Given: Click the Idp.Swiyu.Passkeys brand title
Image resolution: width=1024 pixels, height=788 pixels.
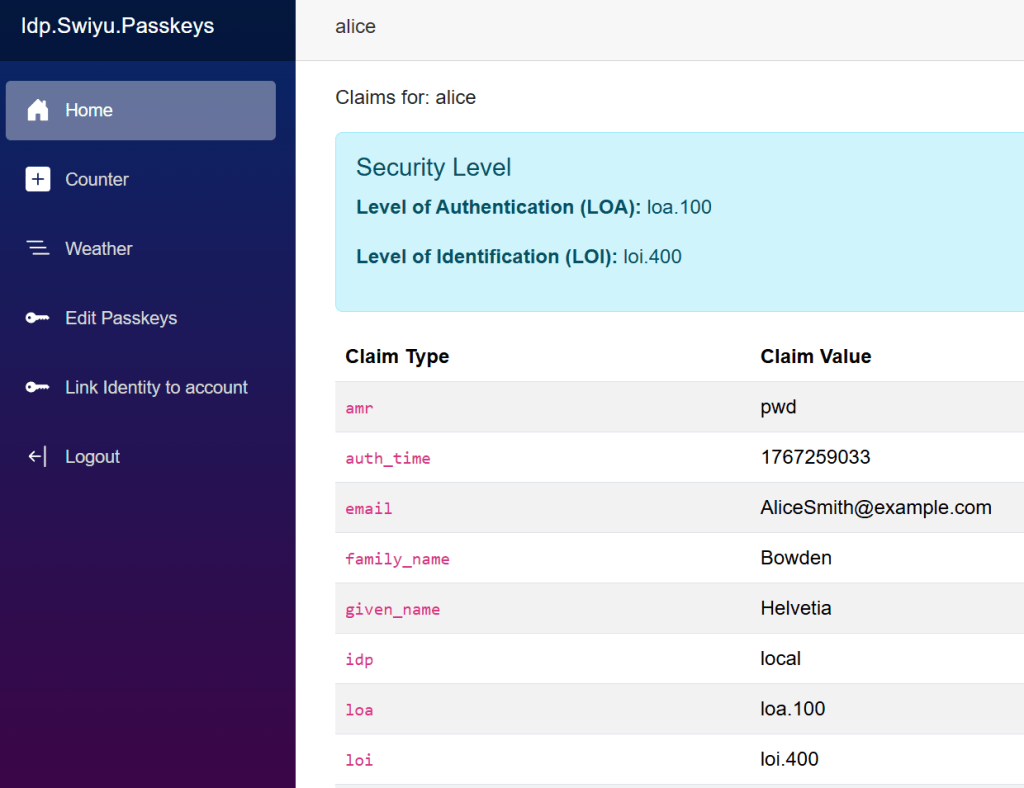Looking at the screenshot, I should click(118, 26).
